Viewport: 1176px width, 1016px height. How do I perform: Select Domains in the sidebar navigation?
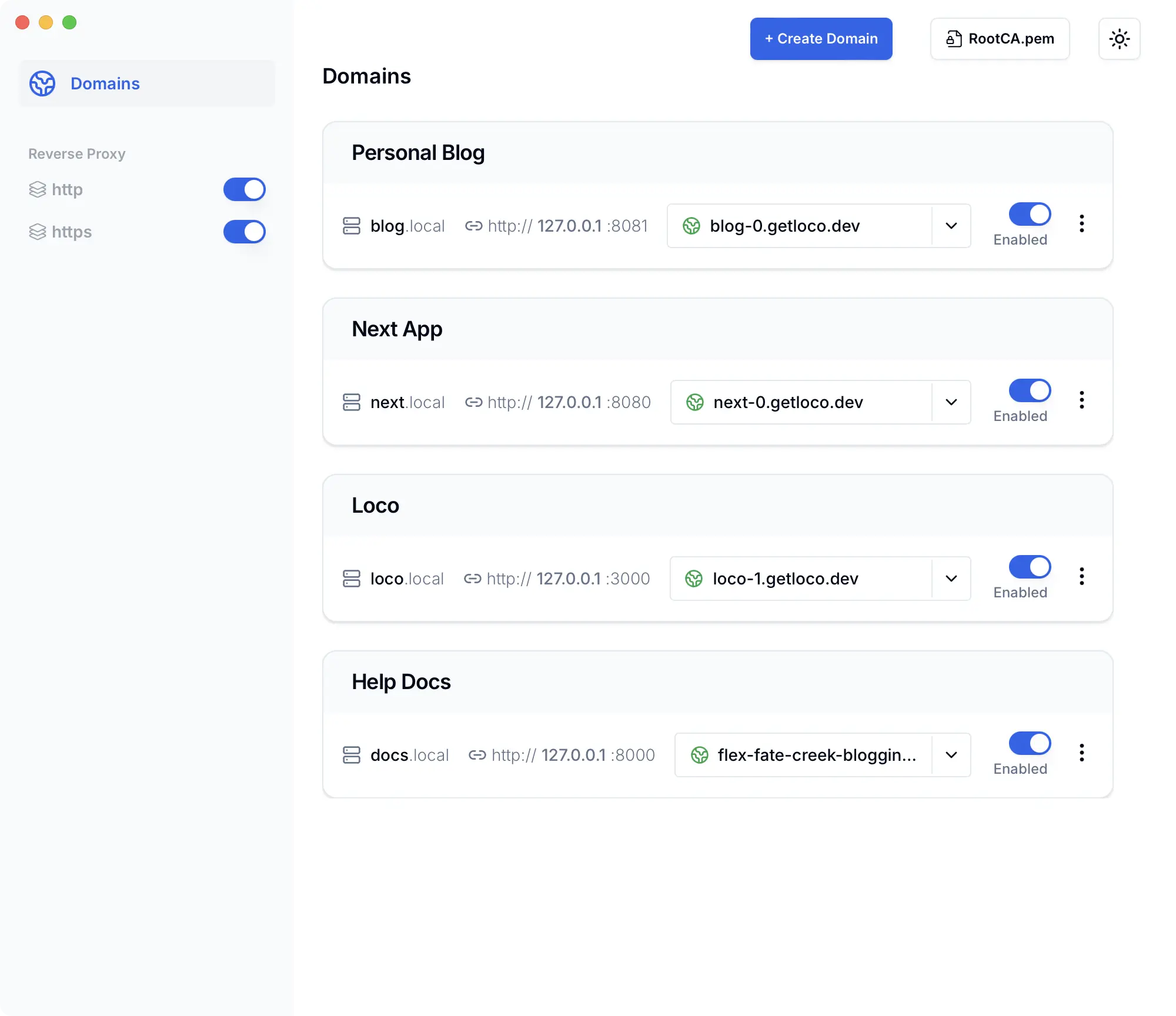click(105, 83)
